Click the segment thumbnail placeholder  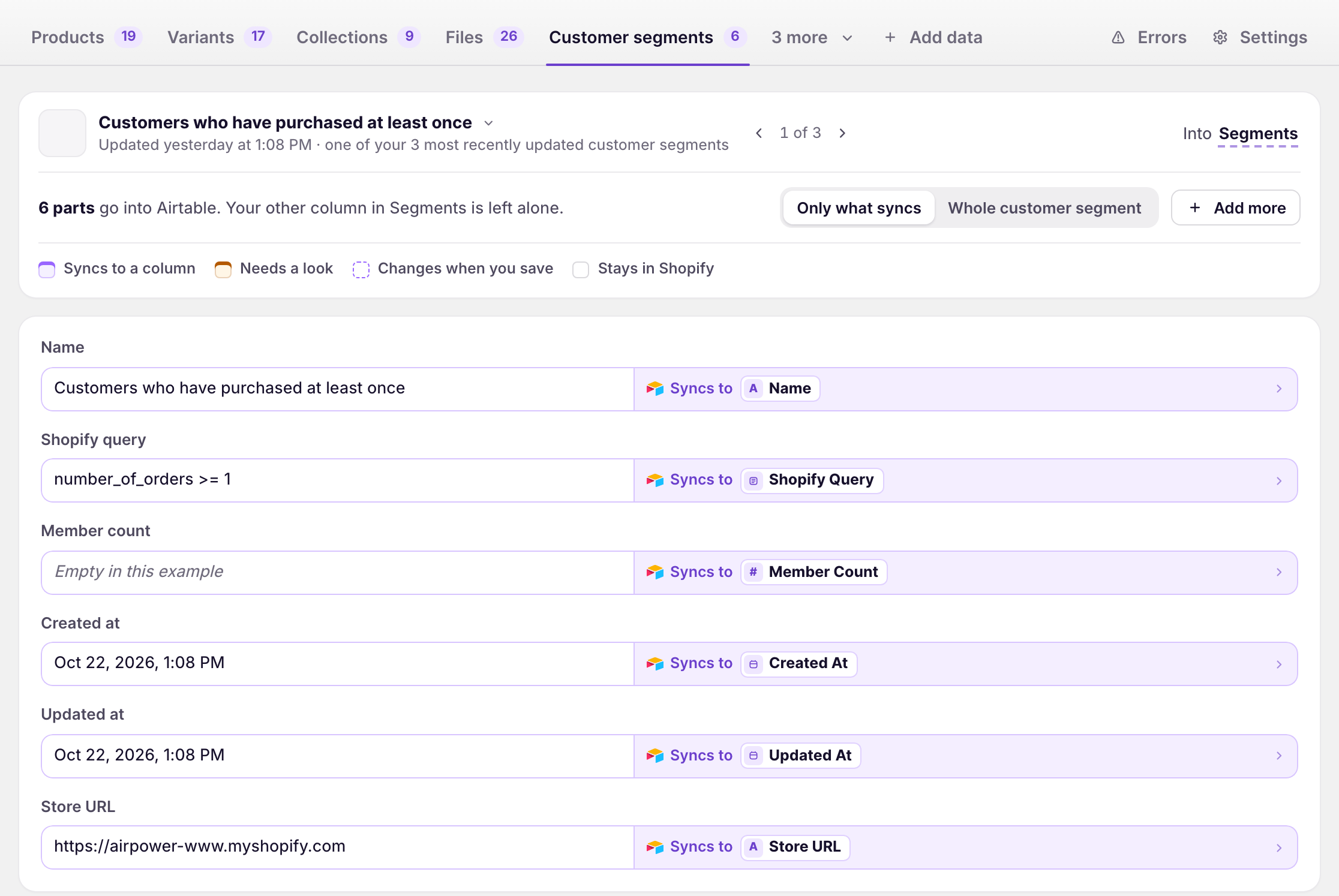[62, 133]
